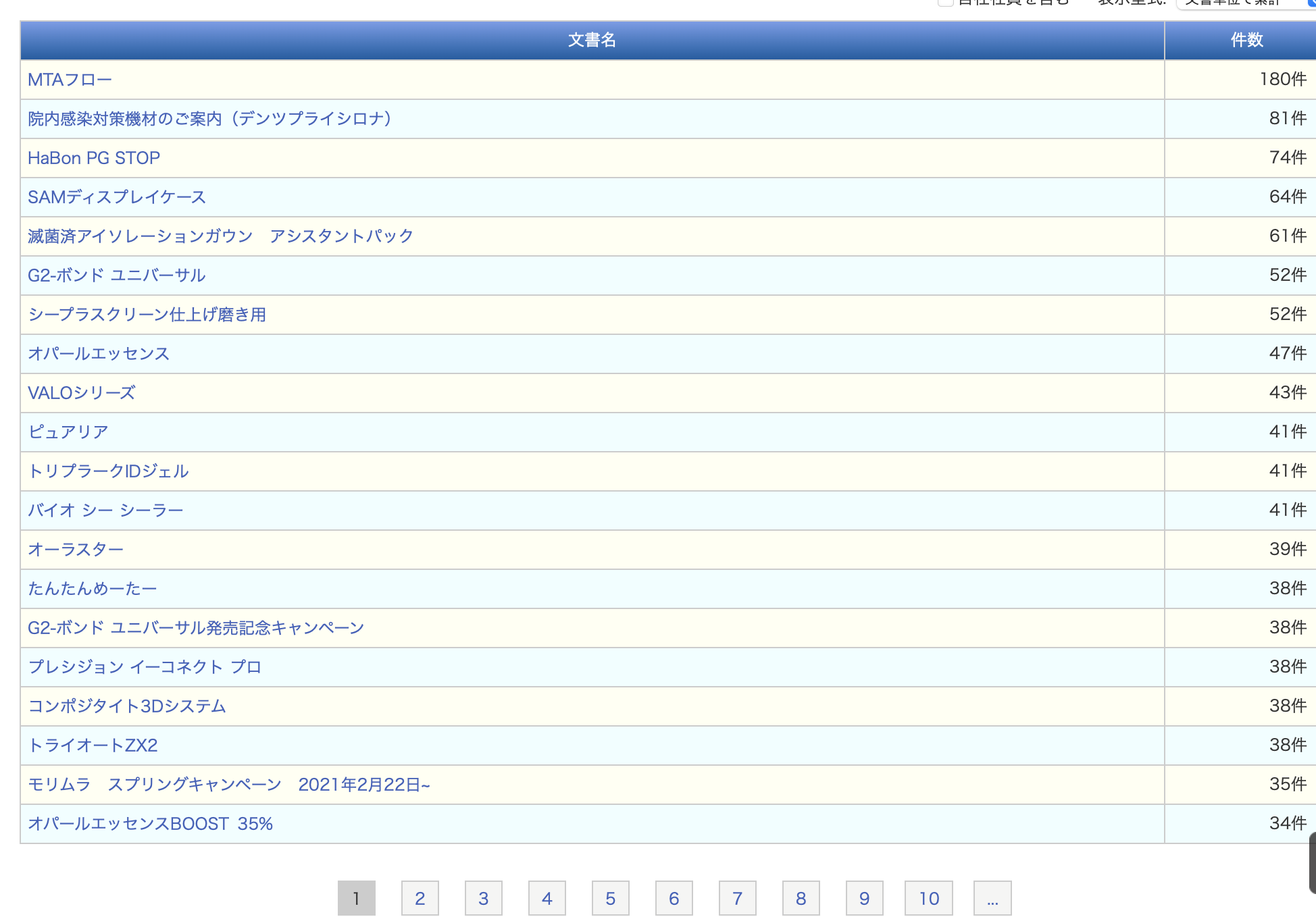Navigate to page 6
Screen dimensions: 1316x917
(x=674, y=898)
